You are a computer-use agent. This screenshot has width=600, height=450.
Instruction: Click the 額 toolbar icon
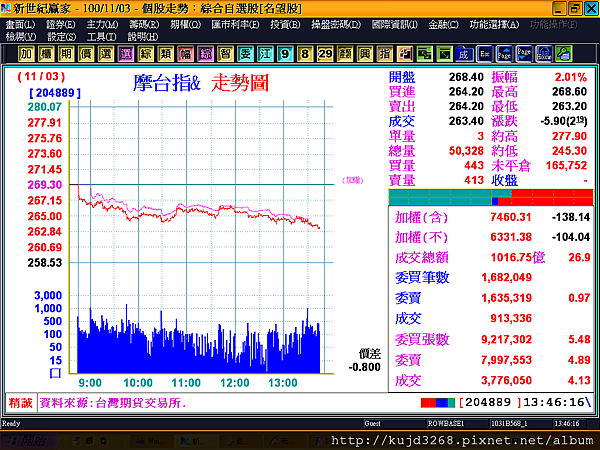point(345,54)
